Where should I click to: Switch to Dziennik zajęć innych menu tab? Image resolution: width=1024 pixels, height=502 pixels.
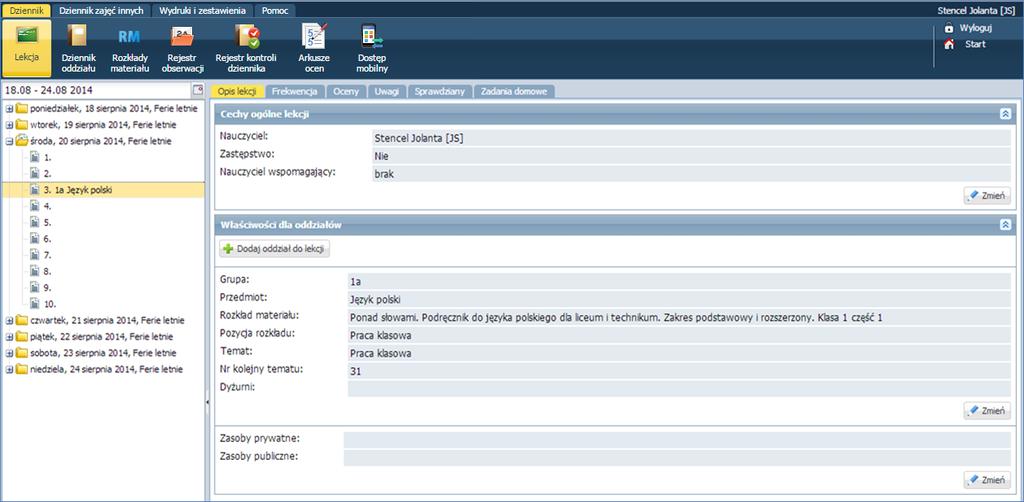[101, 11]
